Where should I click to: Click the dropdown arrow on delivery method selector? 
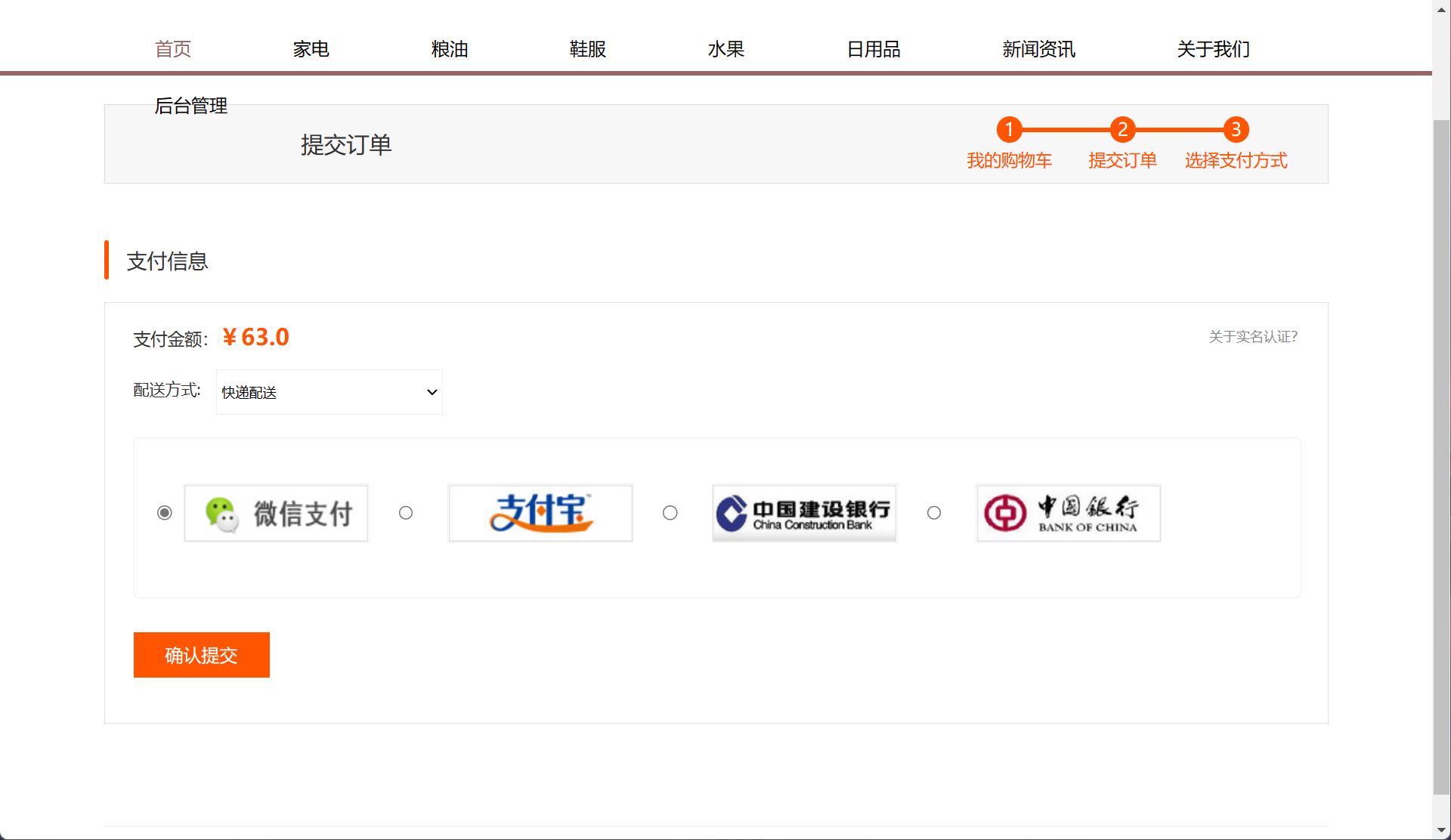coord(431,392)
